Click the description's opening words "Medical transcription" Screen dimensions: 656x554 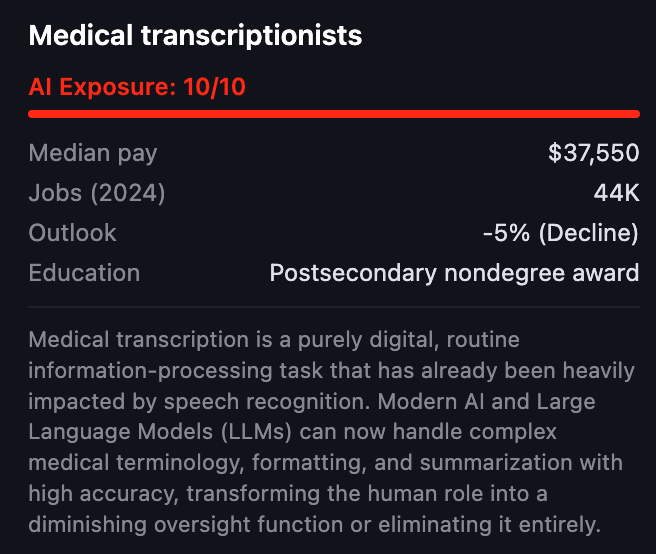coord(131,340)
